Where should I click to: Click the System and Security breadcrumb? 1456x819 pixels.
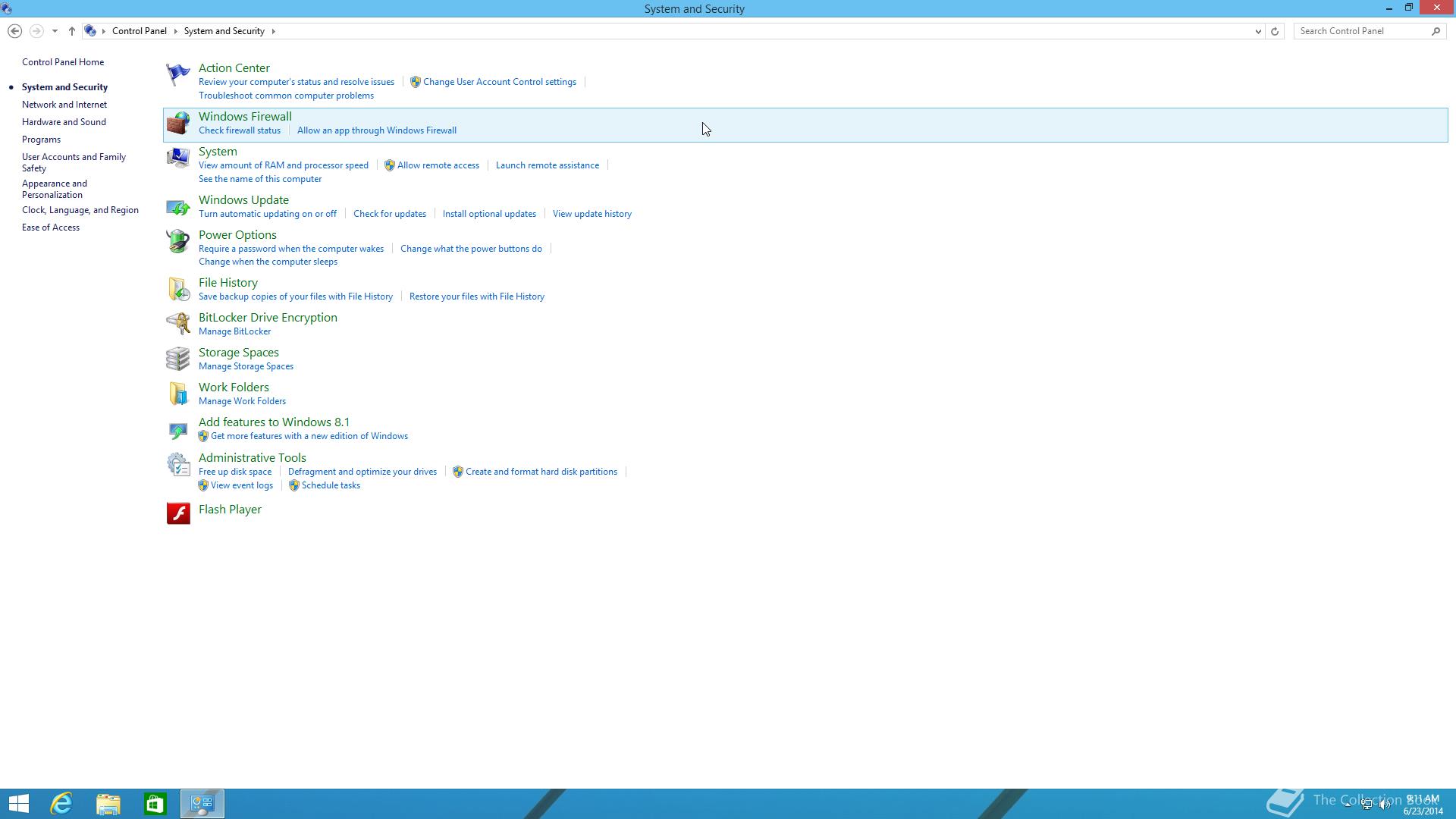click(x=224, y=31)
